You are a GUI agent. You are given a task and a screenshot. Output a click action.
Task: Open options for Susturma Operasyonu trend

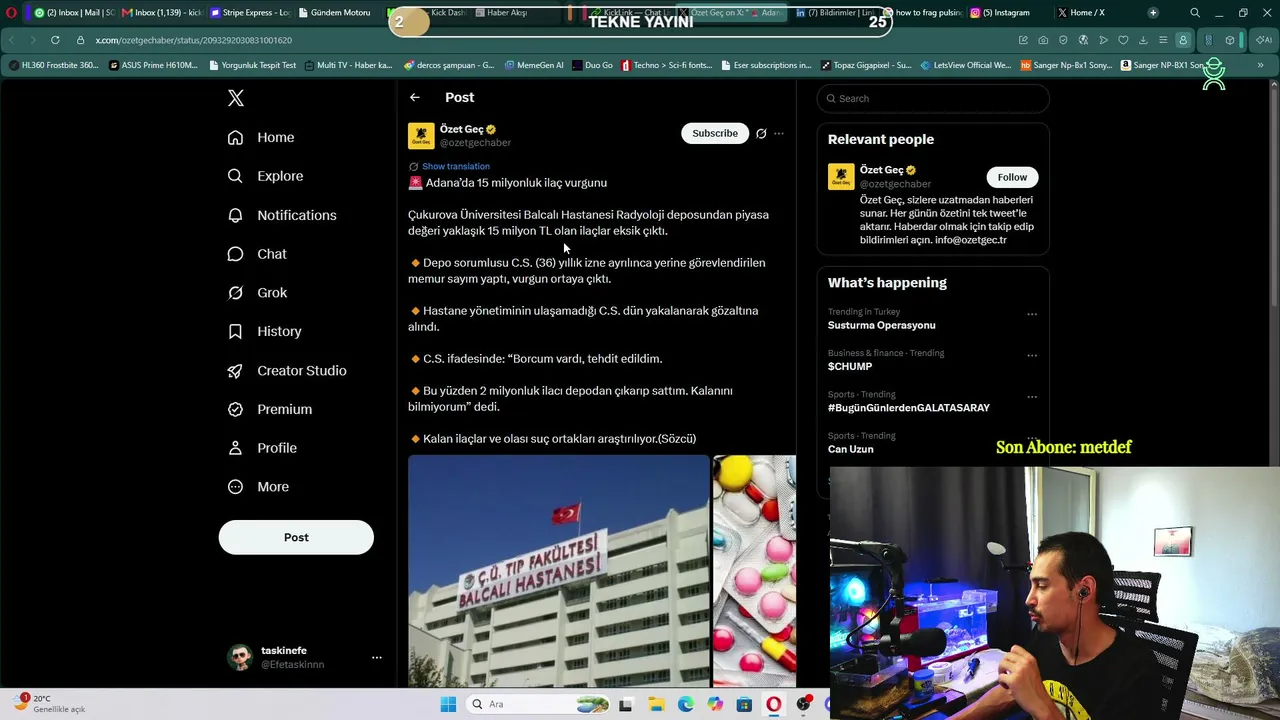(x=1032, y=314)
